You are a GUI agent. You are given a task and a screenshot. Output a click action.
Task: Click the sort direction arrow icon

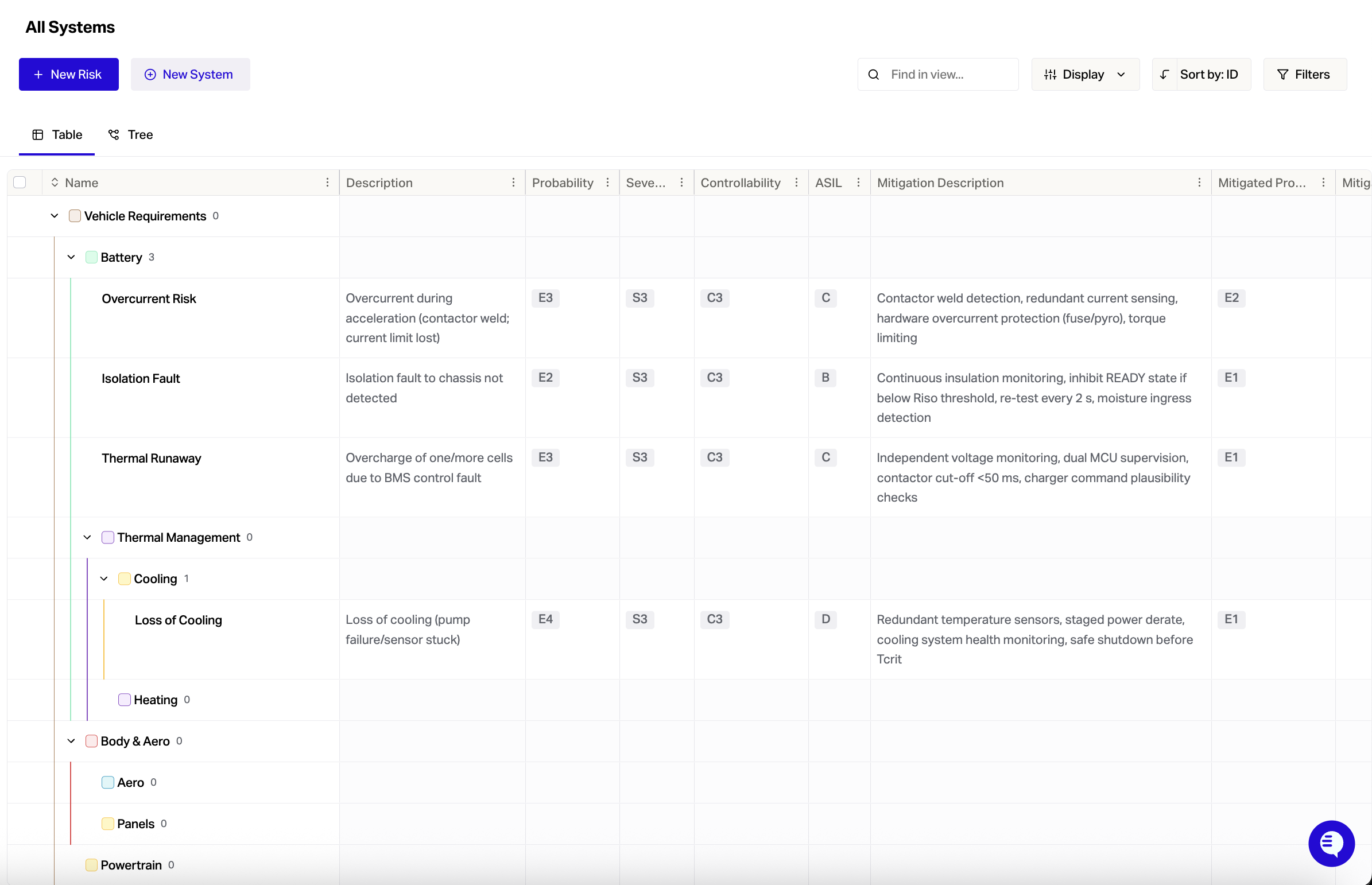pos(1164,75)
